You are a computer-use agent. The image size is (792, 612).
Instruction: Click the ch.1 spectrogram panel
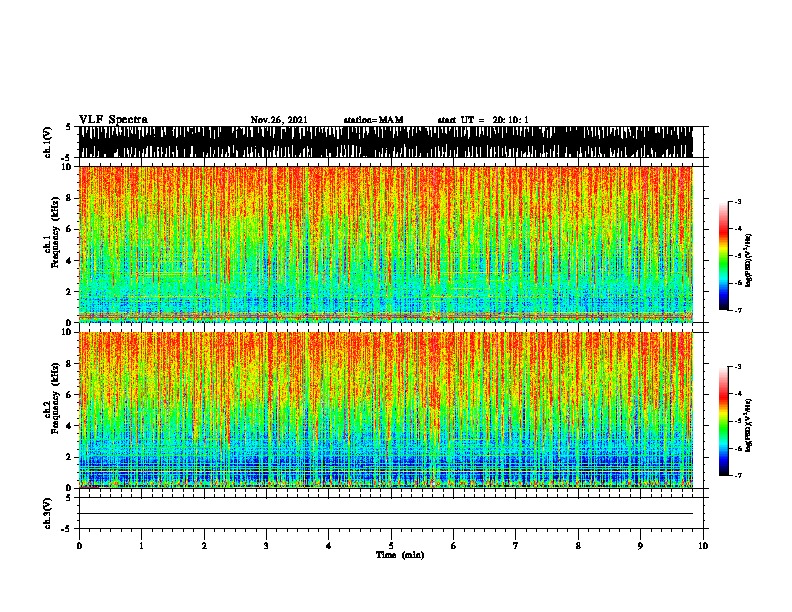[x=386, y=244]
